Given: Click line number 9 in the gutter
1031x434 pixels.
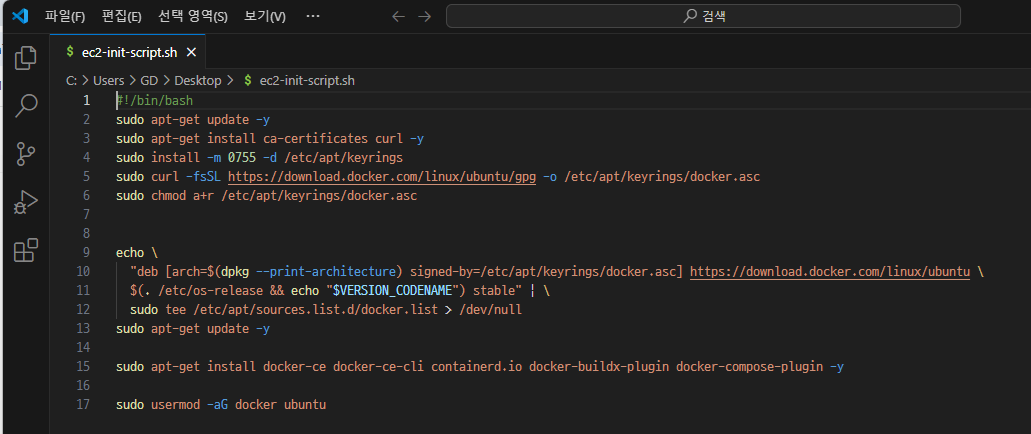Looking at the screenshot, I should [86, 253].
